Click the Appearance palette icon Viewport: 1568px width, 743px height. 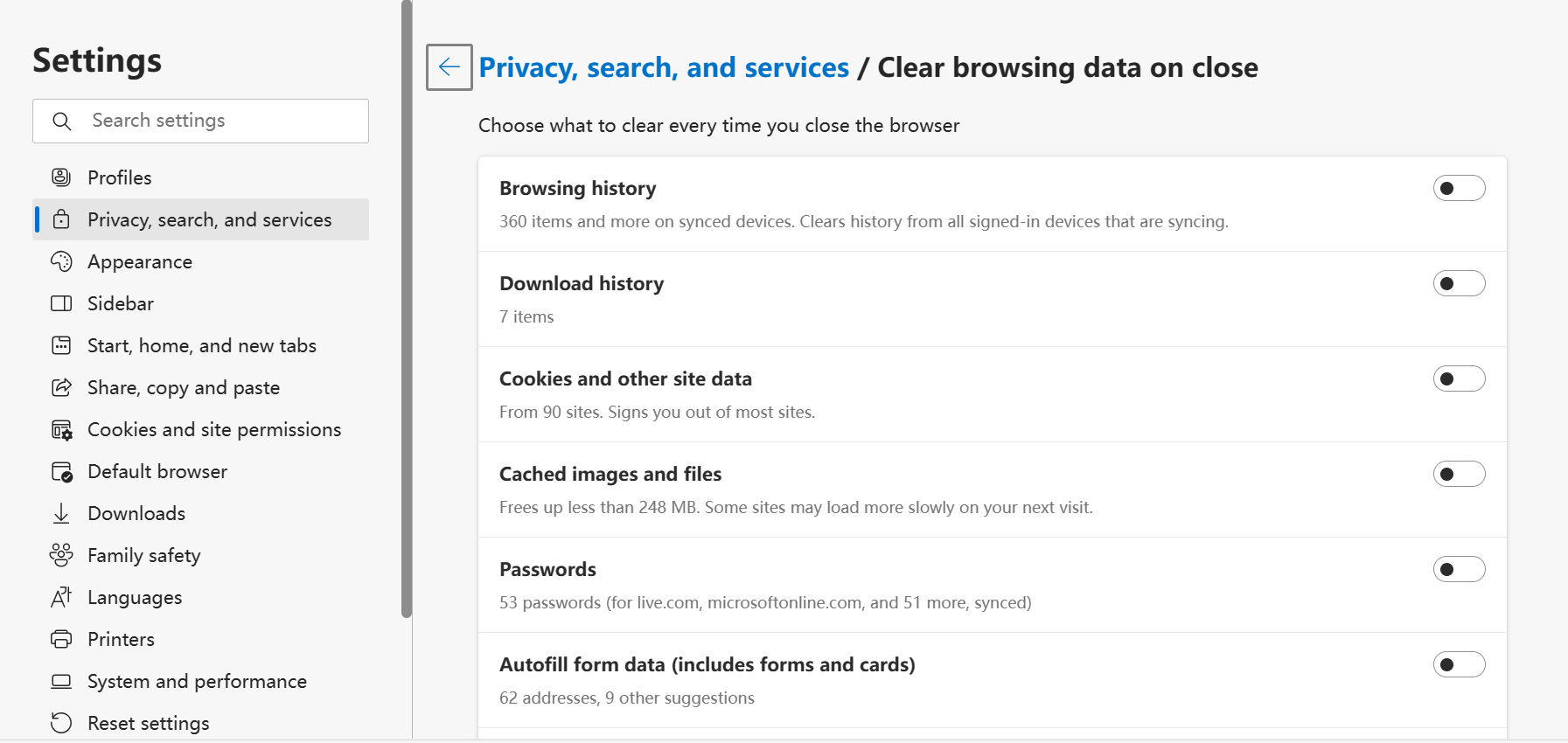pyautogui.click(x=60, y=261)
